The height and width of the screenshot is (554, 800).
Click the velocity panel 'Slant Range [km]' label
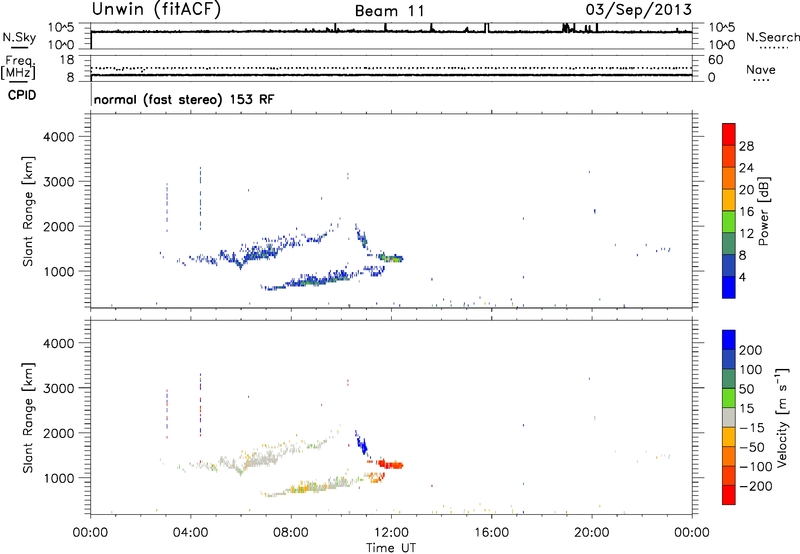pyautogui.click(x=28, y=417)
